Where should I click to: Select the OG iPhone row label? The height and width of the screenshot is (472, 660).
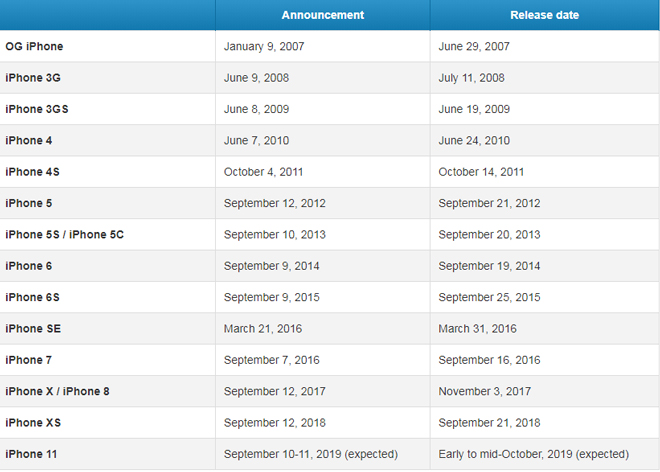pyautogui.click(x=34, y=47)
